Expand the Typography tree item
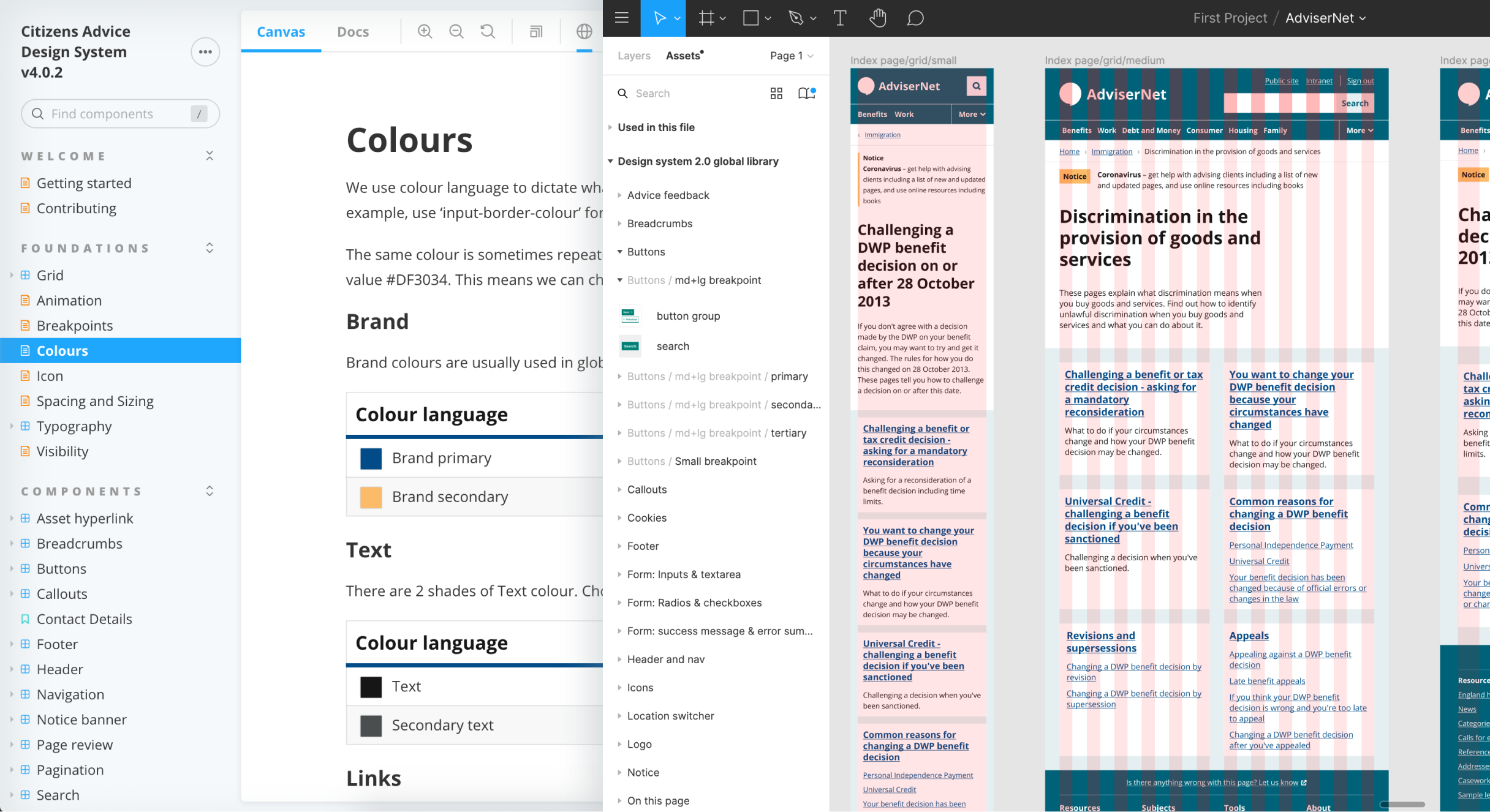This screenshot has height=812, width=1490. (11, 426)
